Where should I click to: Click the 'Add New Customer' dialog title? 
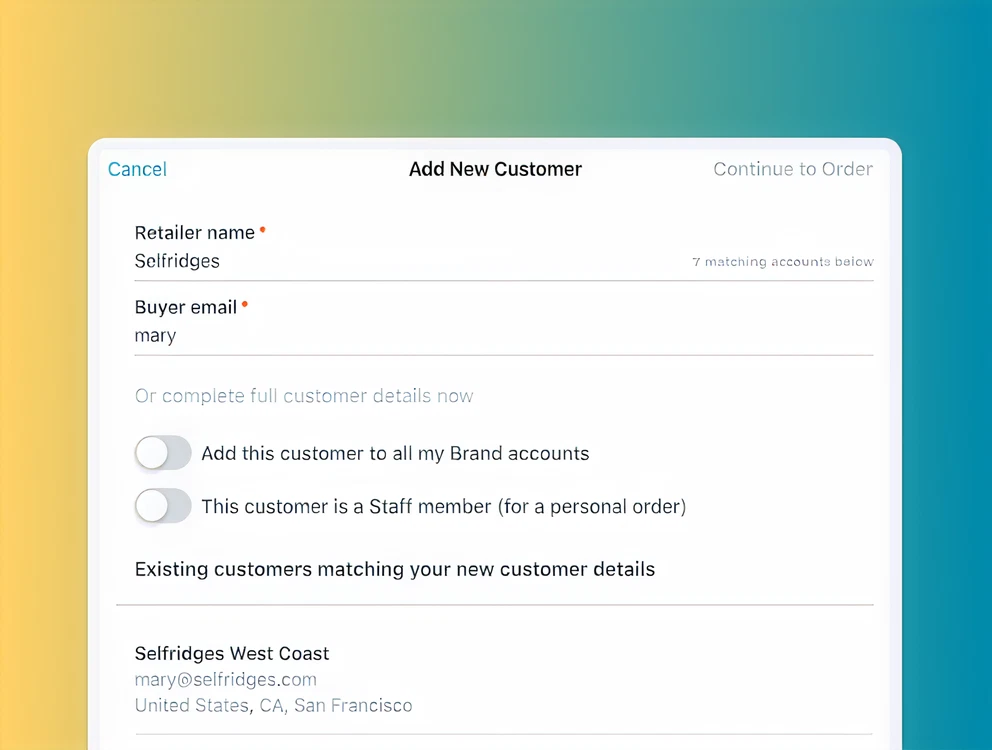click(x=495, y=169)
